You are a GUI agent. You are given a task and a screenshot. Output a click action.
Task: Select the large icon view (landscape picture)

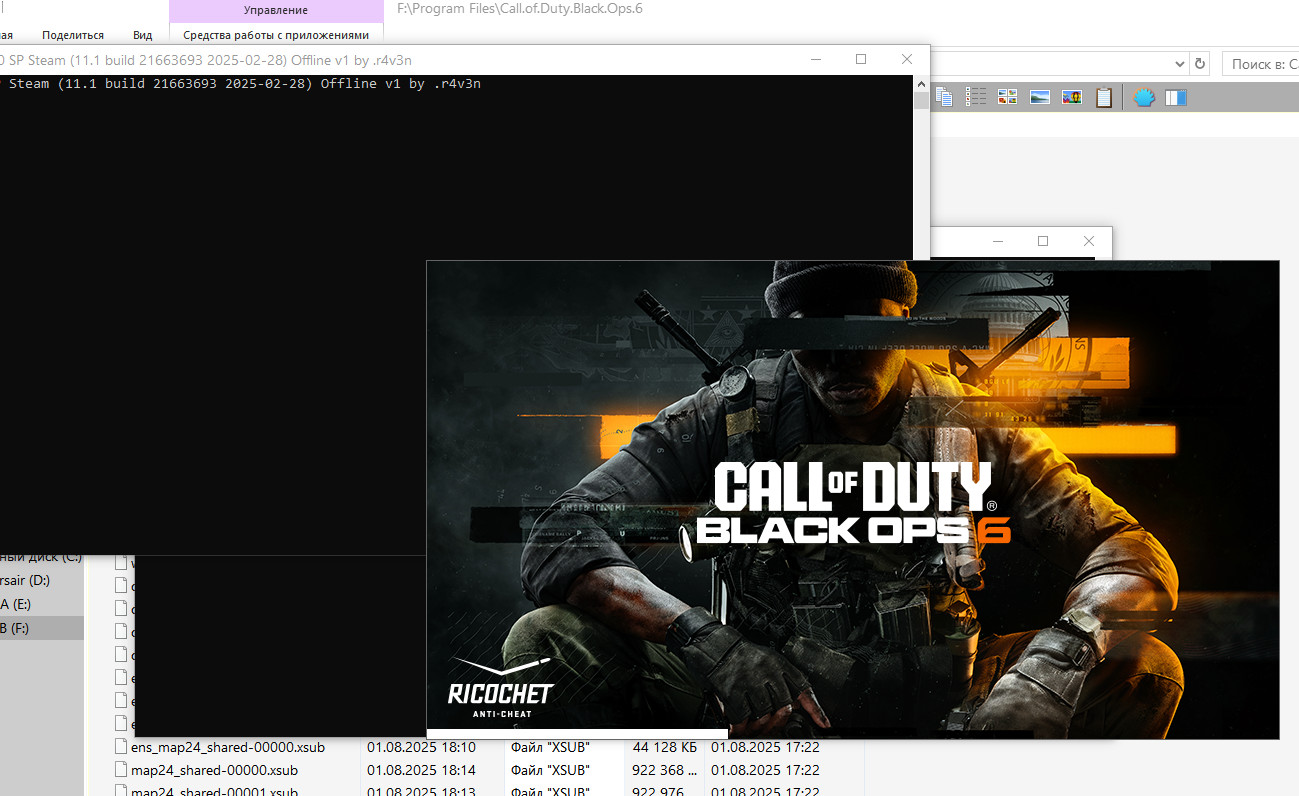pyautogui.click(x=1040, y=97)
